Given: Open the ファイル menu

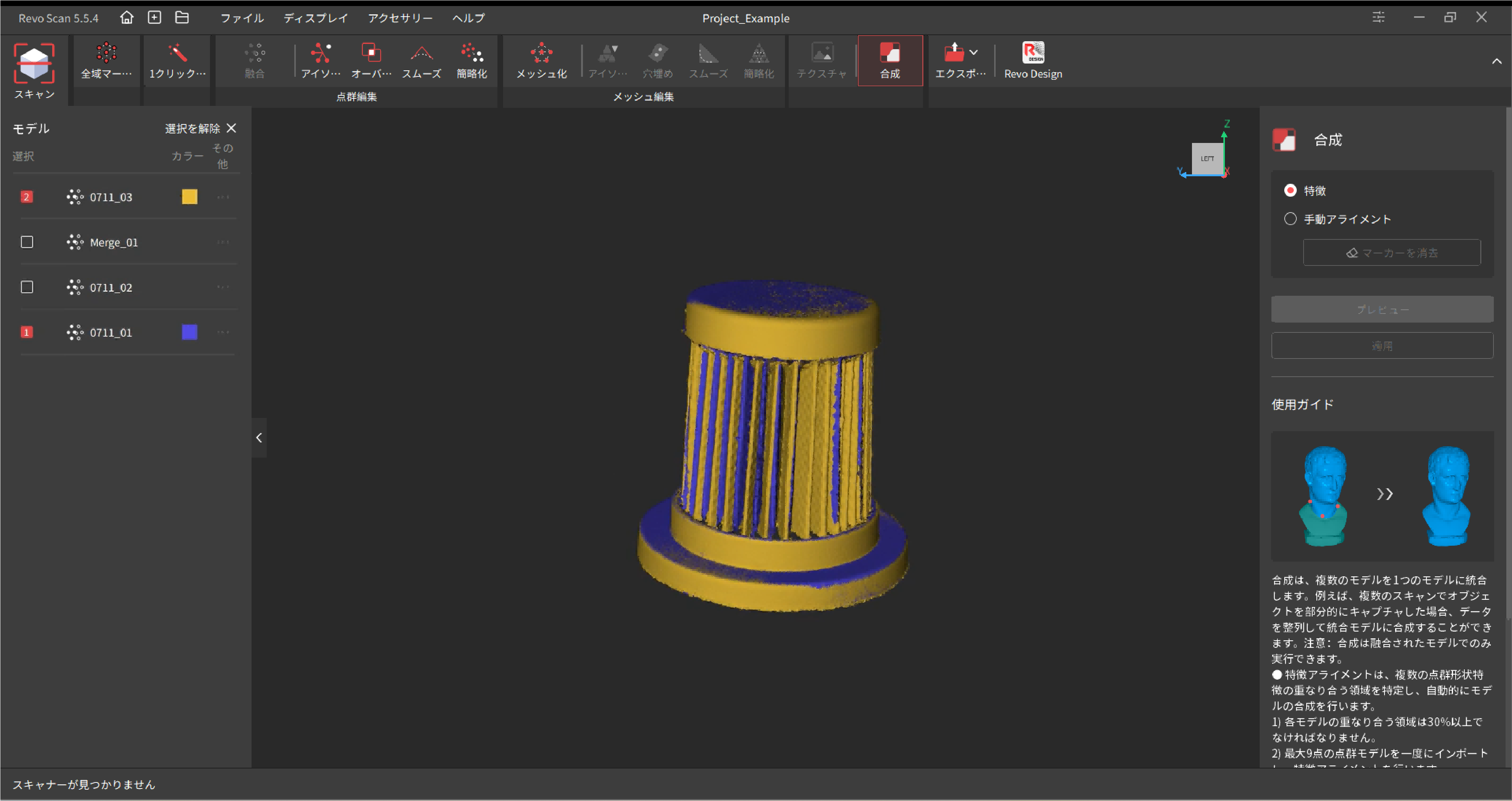Looking at the screenshot, I should pos(242,18).
